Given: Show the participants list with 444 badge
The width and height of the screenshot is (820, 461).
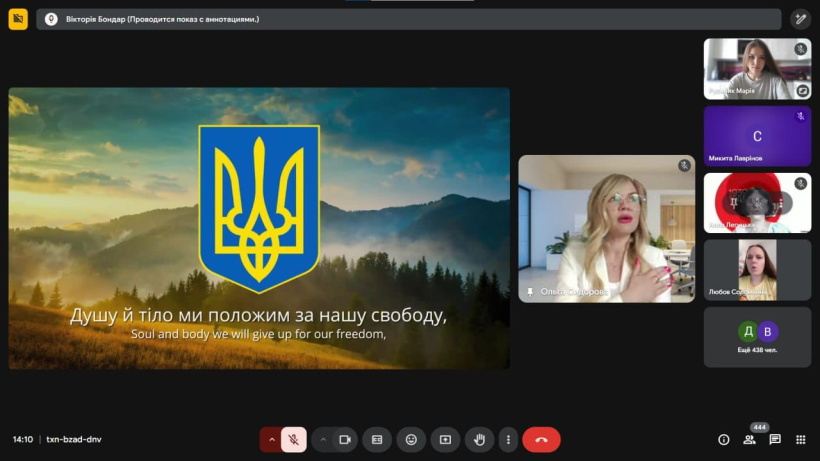Looking at the screenshot, I should [749, 440].
